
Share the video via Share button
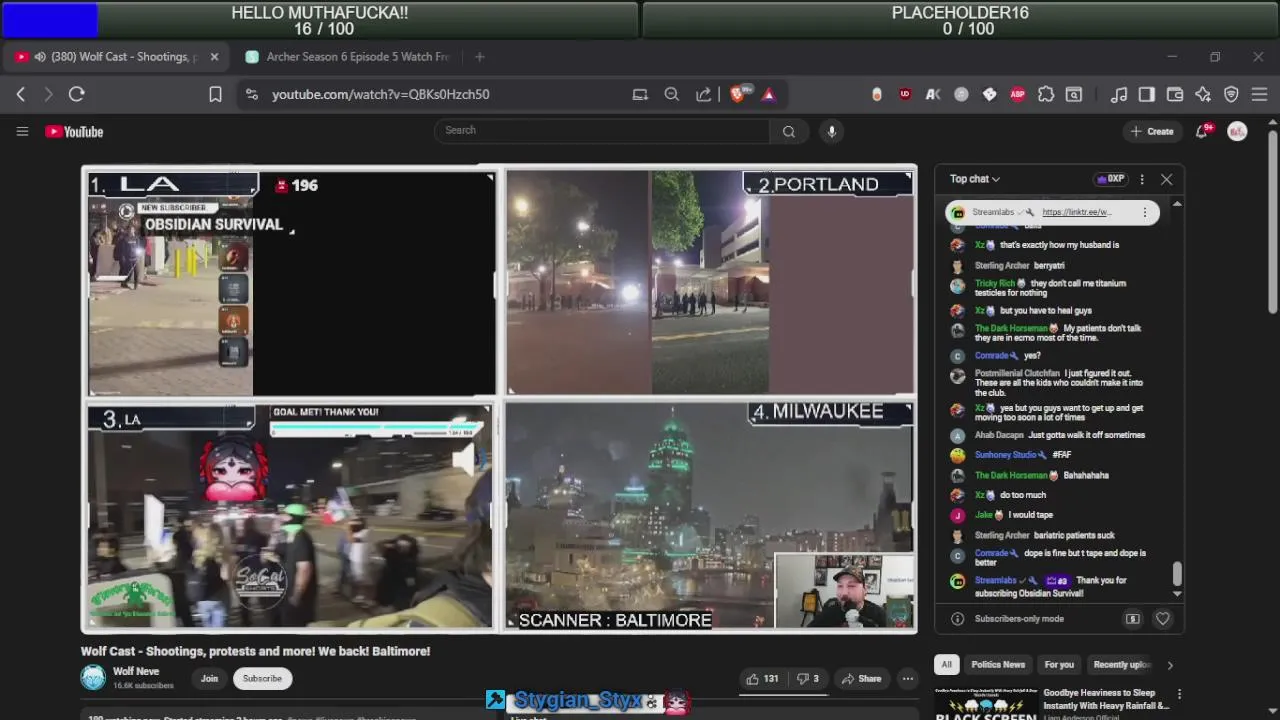[x=861, y=678]
